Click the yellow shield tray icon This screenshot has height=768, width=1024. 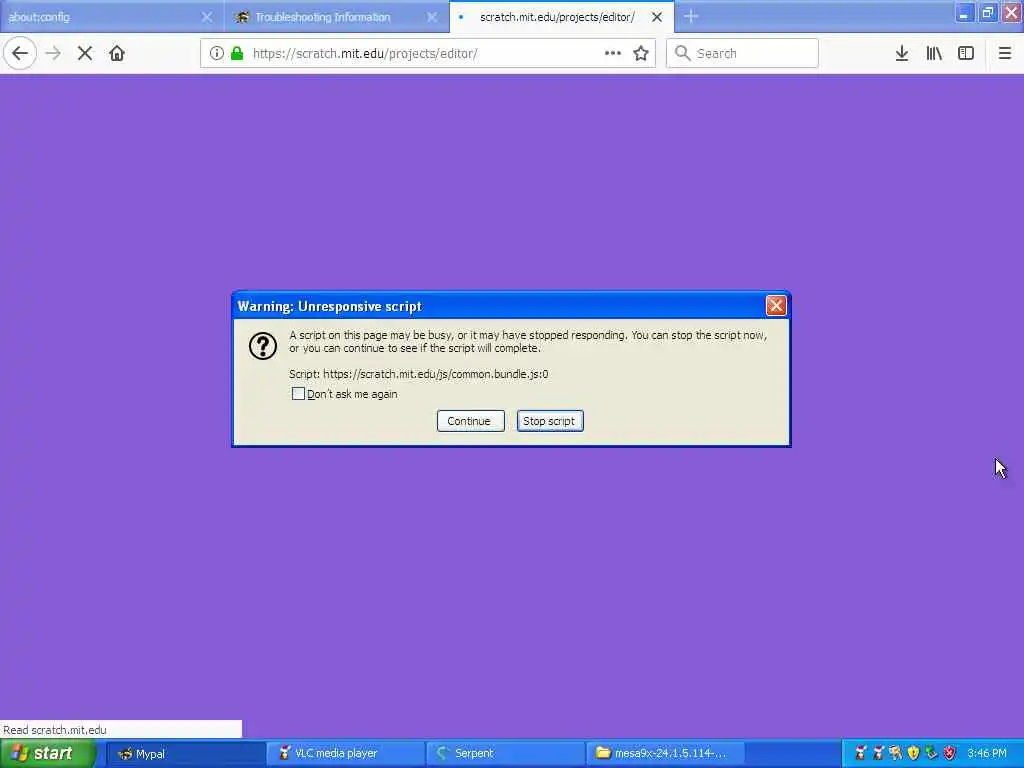tap(913, 753)
